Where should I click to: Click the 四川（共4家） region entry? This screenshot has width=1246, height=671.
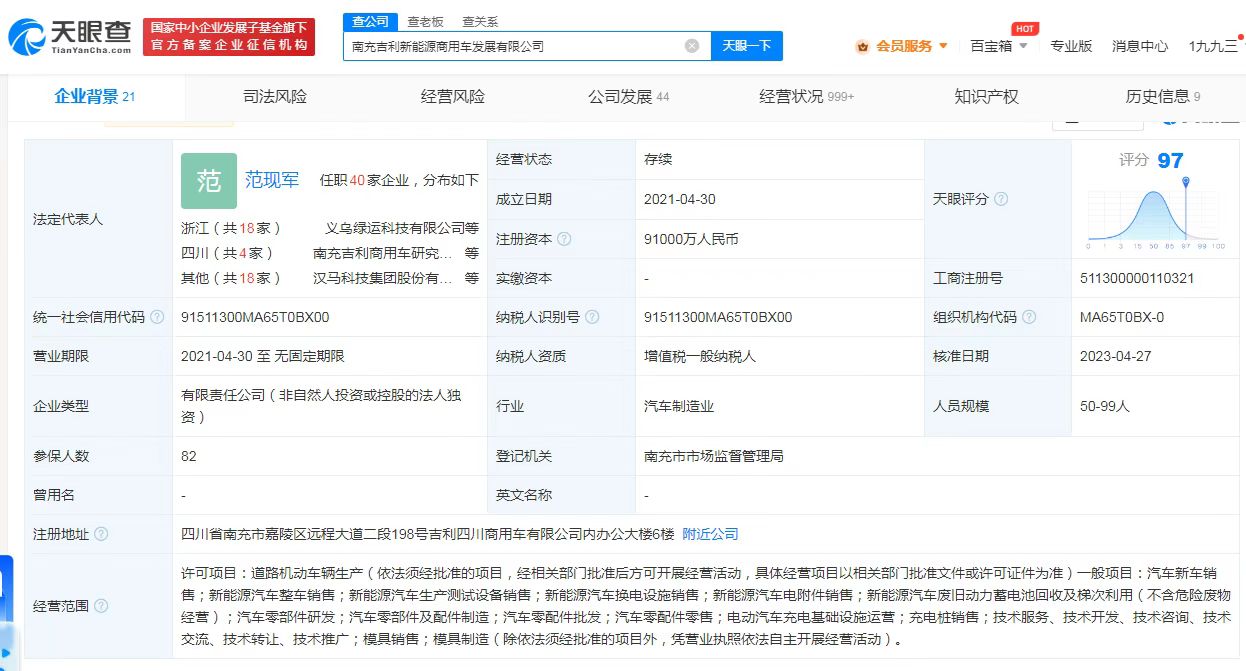tap(227, 253)
